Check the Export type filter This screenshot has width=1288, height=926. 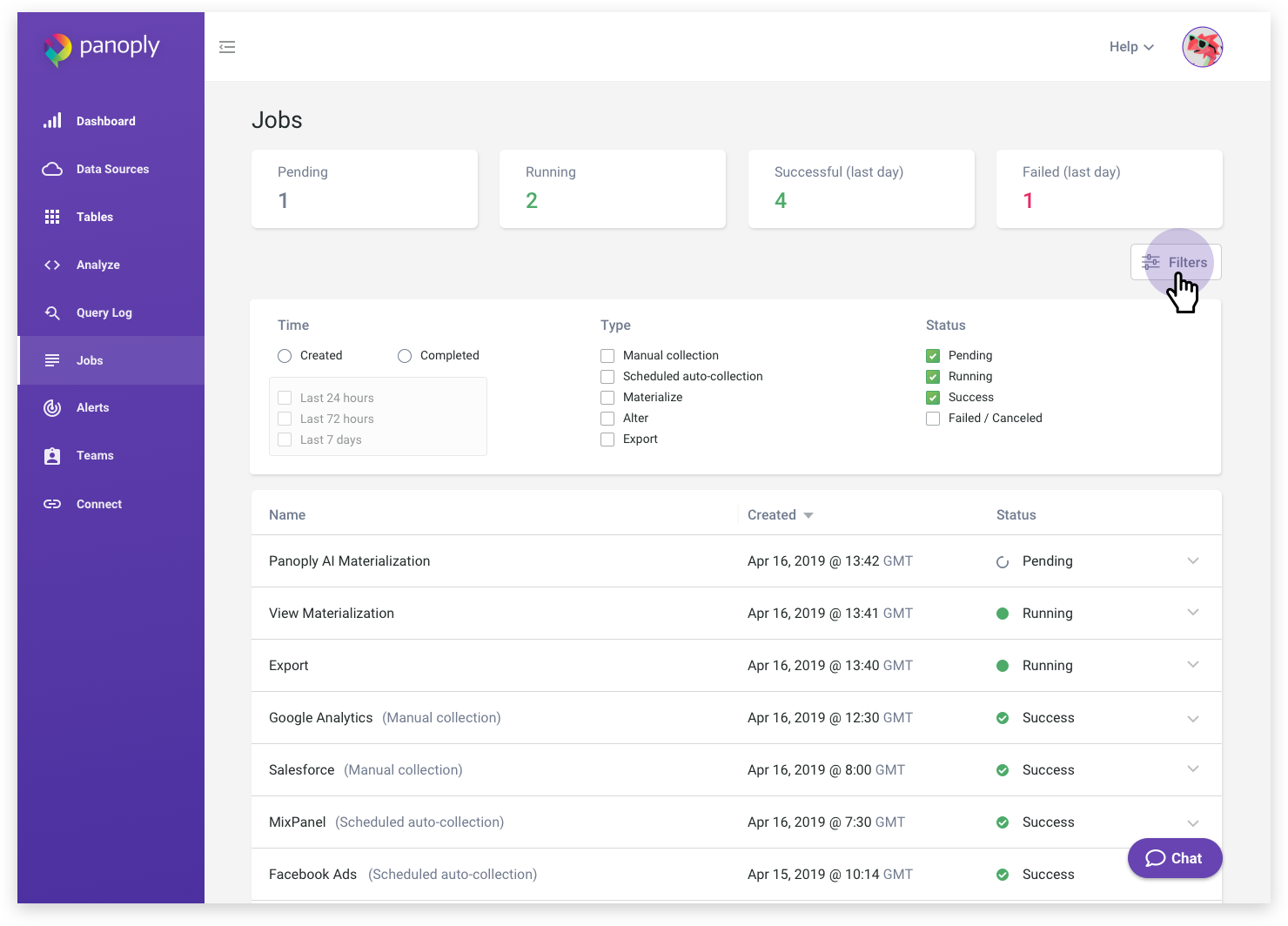pos(607,440)
